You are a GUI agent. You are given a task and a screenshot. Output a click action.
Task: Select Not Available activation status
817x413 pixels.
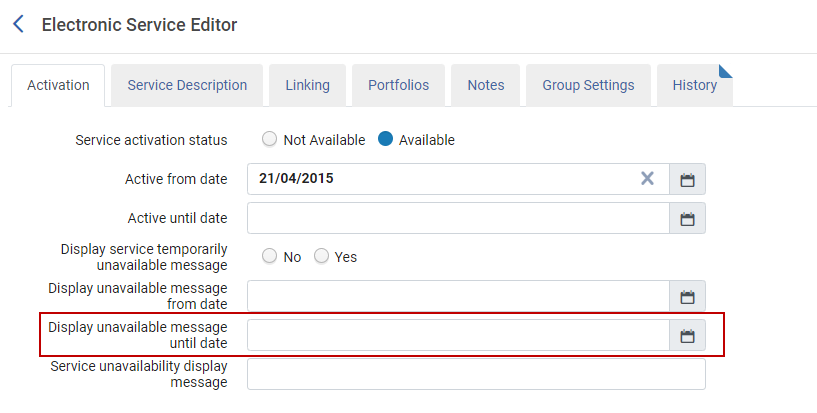[x=270, y=140]
